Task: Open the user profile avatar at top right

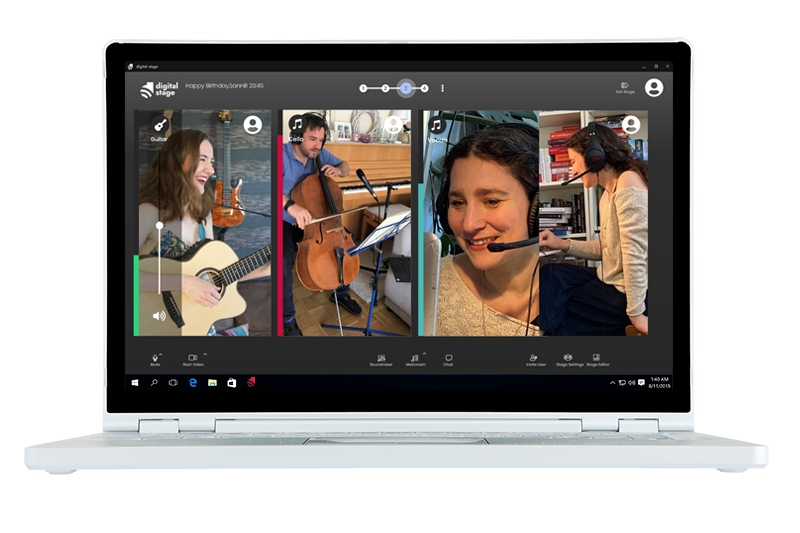Action: (654, 88)
